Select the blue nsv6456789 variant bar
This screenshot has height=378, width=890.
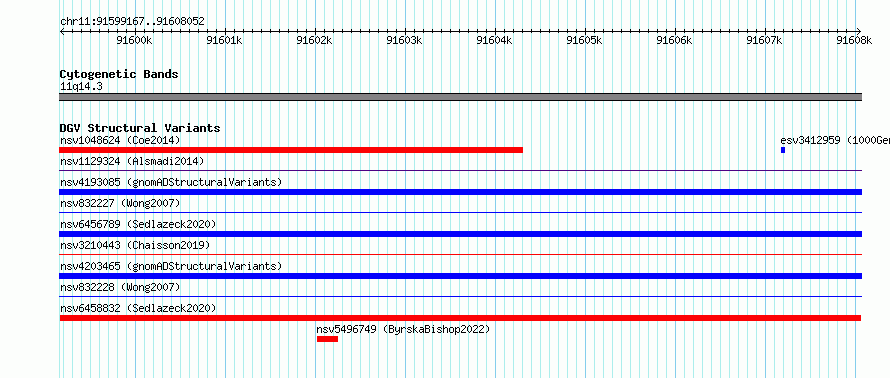(461, 234)
